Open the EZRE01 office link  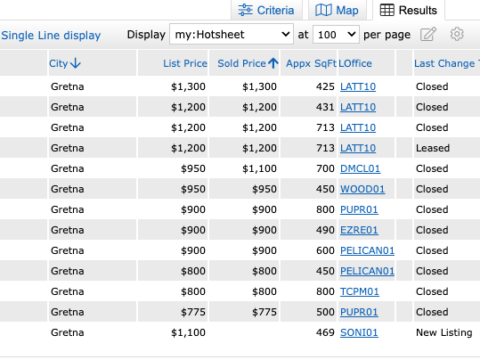(359, 230)
